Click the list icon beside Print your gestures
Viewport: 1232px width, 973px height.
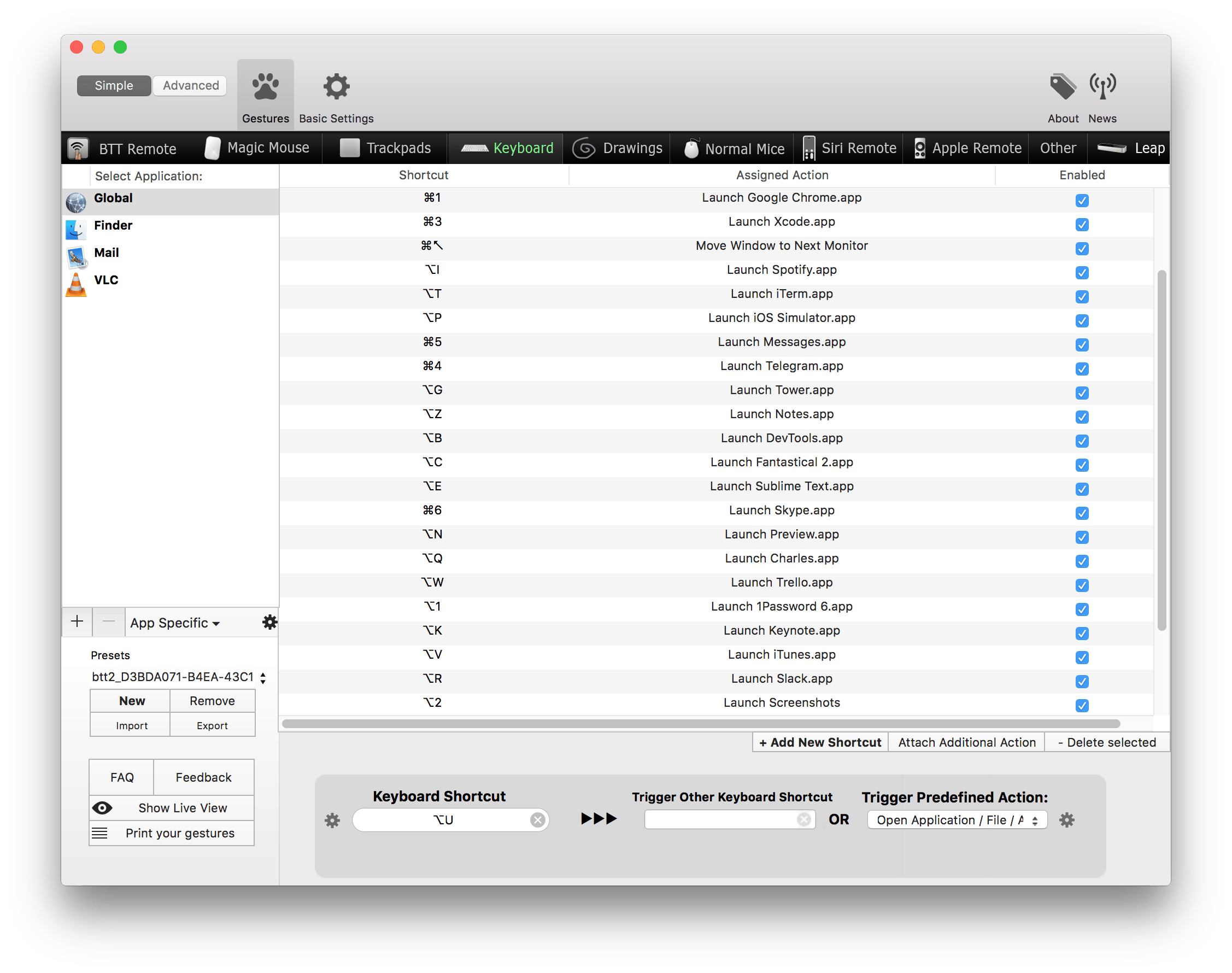pos(99,833)
